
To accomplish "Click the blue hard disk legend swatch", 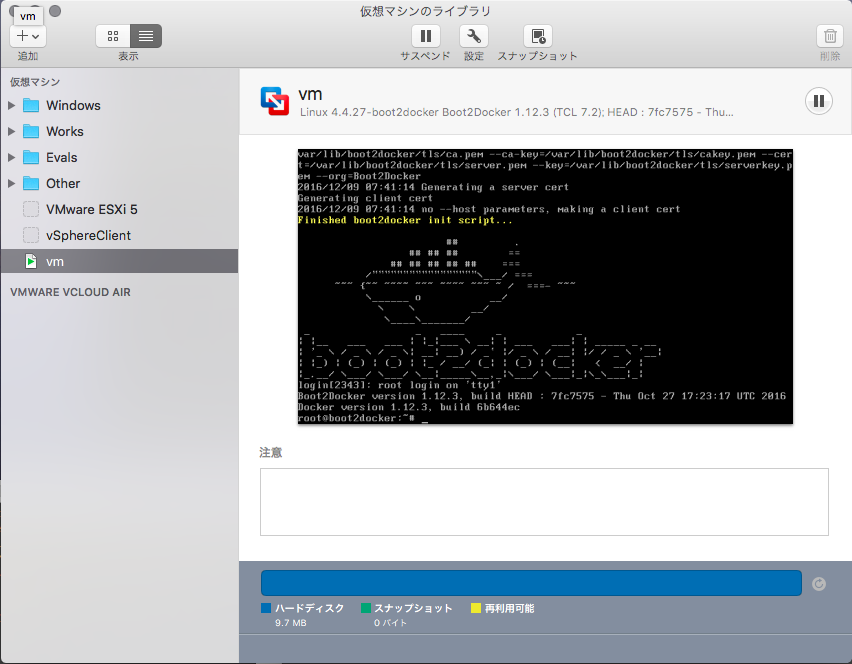I will (x=266, y=608).
